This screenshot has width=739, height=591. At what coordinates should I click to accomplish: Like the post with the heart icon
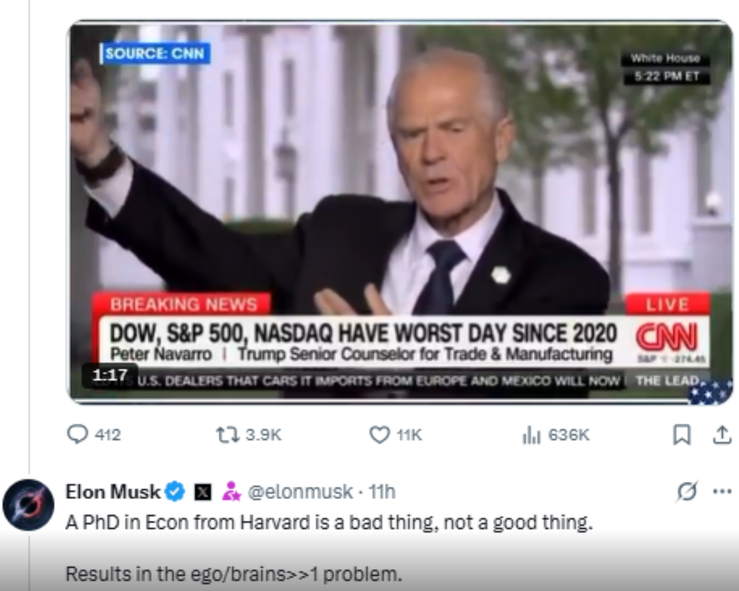pos(379,434)
